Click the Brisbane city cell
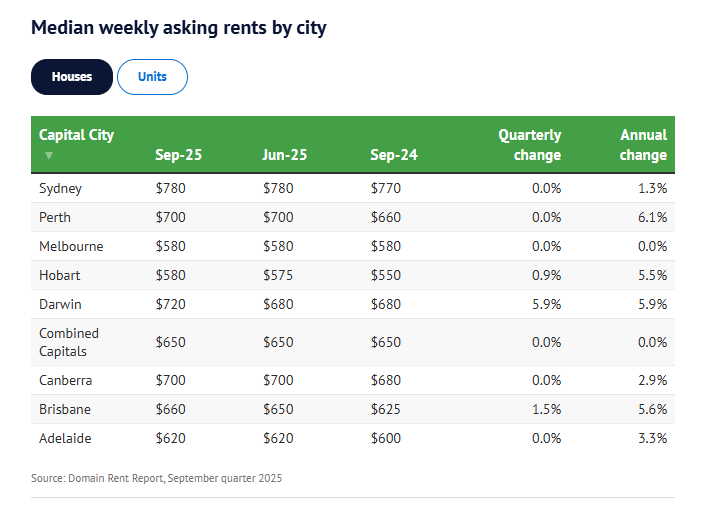The image size is (712, 521). click(64, 409)
